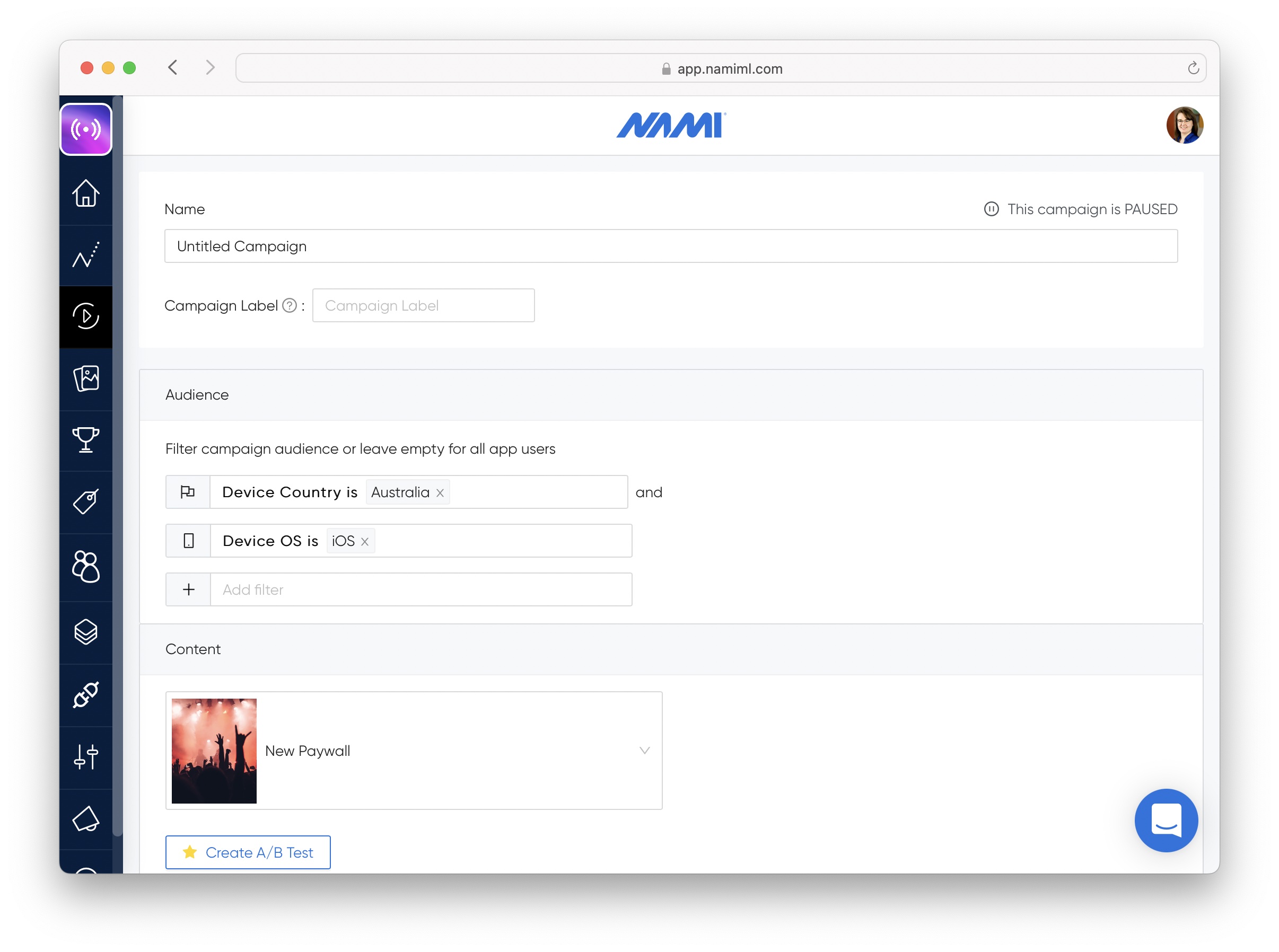
Task: Open the Home sidebar icon
Action: [x=86, y=193]
